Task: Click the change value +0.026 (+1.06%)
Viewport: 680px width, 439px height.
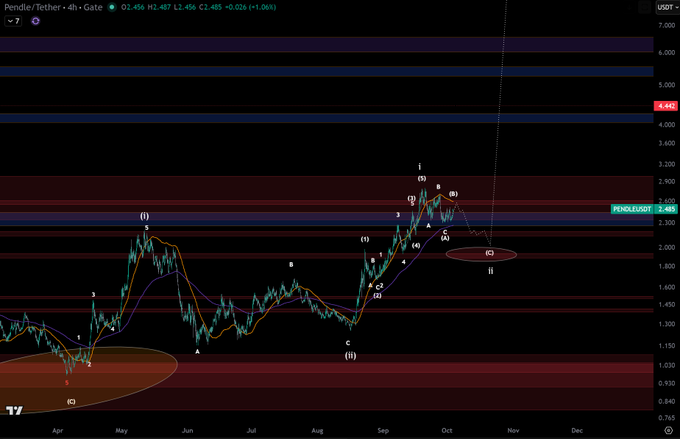Action: click(x=251, y=7)
